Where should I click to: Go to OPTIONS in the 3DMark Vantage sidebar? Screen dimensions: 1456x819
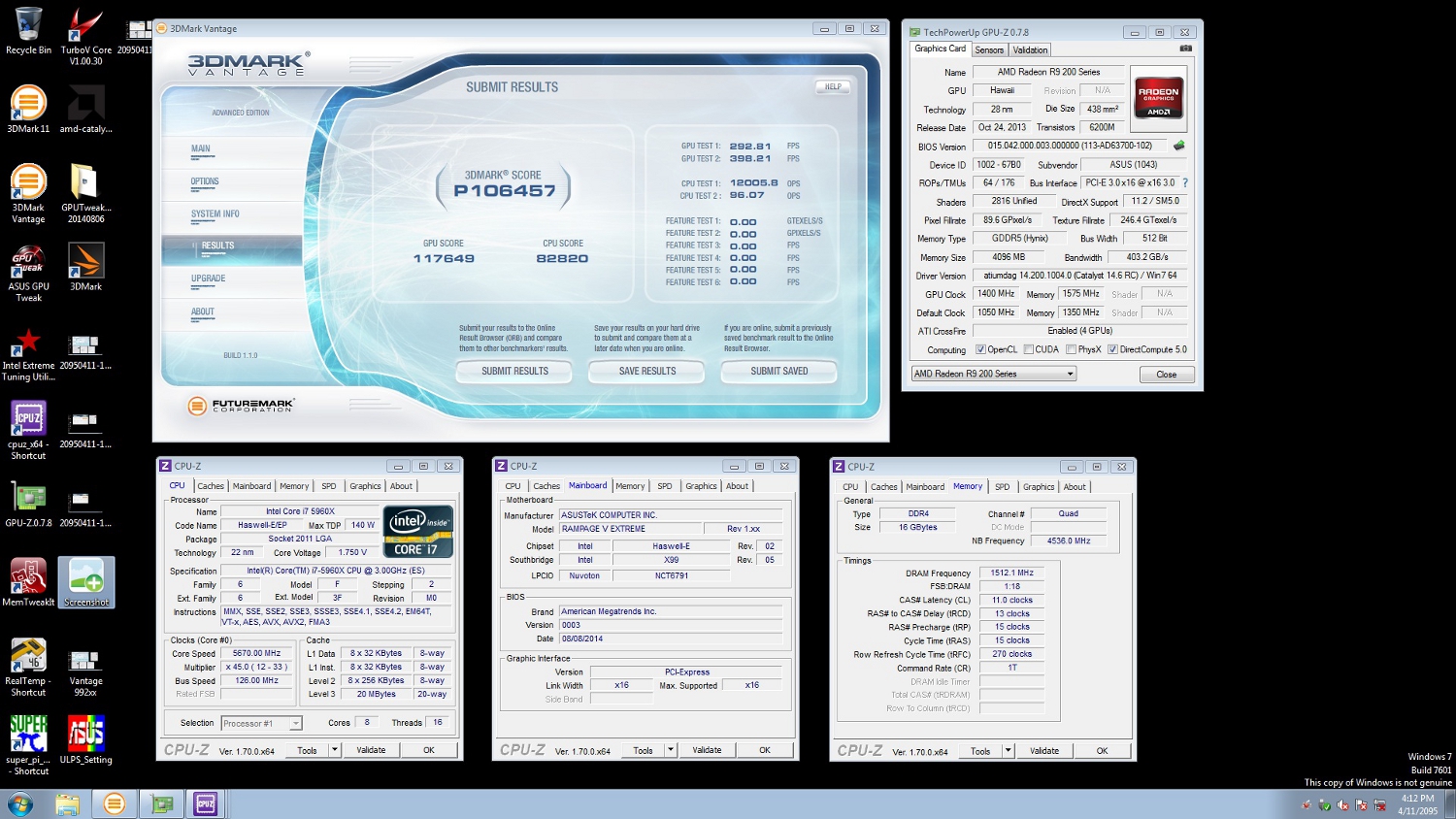205,181
